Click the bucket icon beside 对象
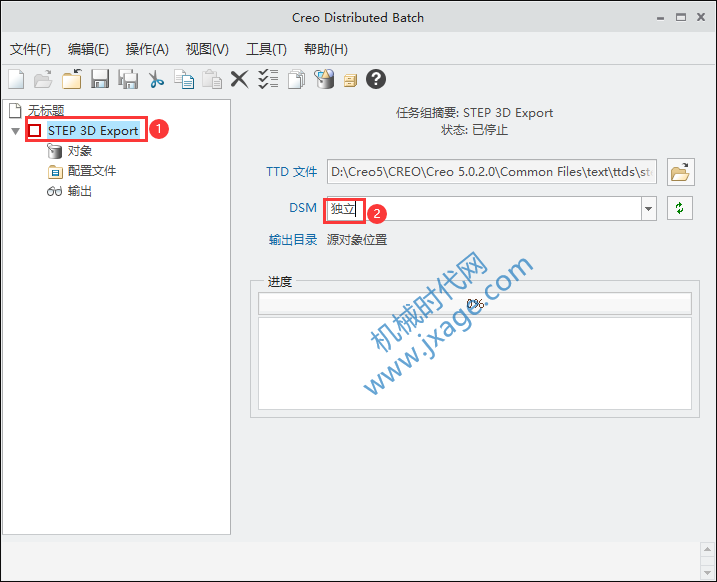Image resolution: width=717 pixels, height=582 pixels. tap(54, 151)
